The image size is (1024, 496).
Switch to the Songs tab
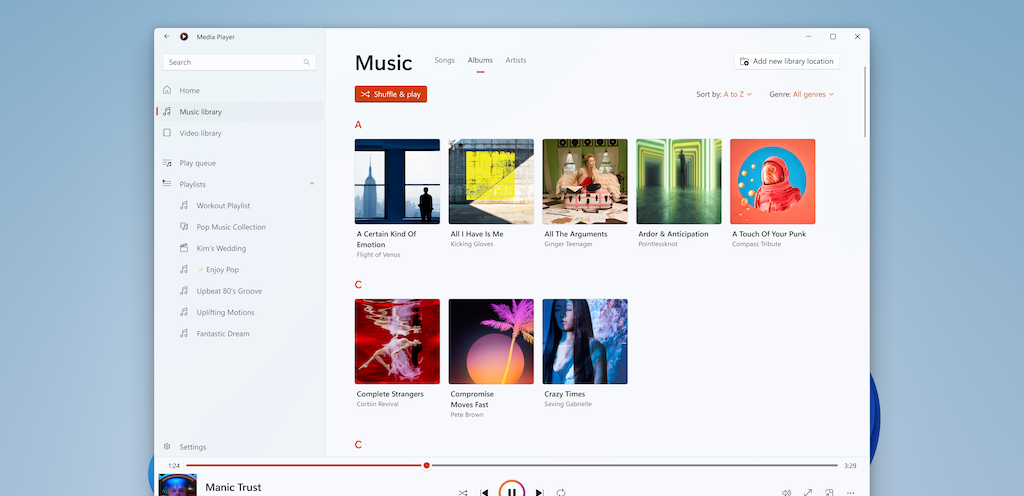(x=444, y=61)
